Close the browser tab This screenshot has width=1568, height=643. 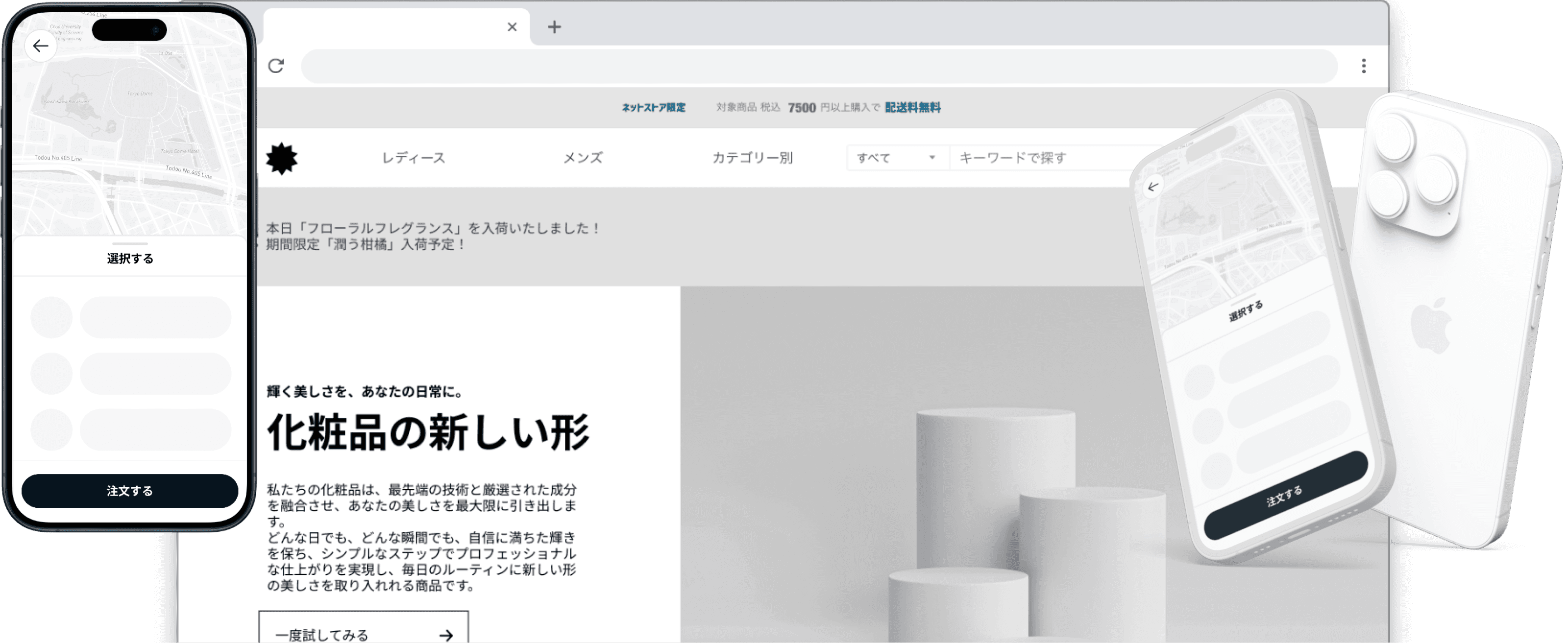tap(512, 27)
